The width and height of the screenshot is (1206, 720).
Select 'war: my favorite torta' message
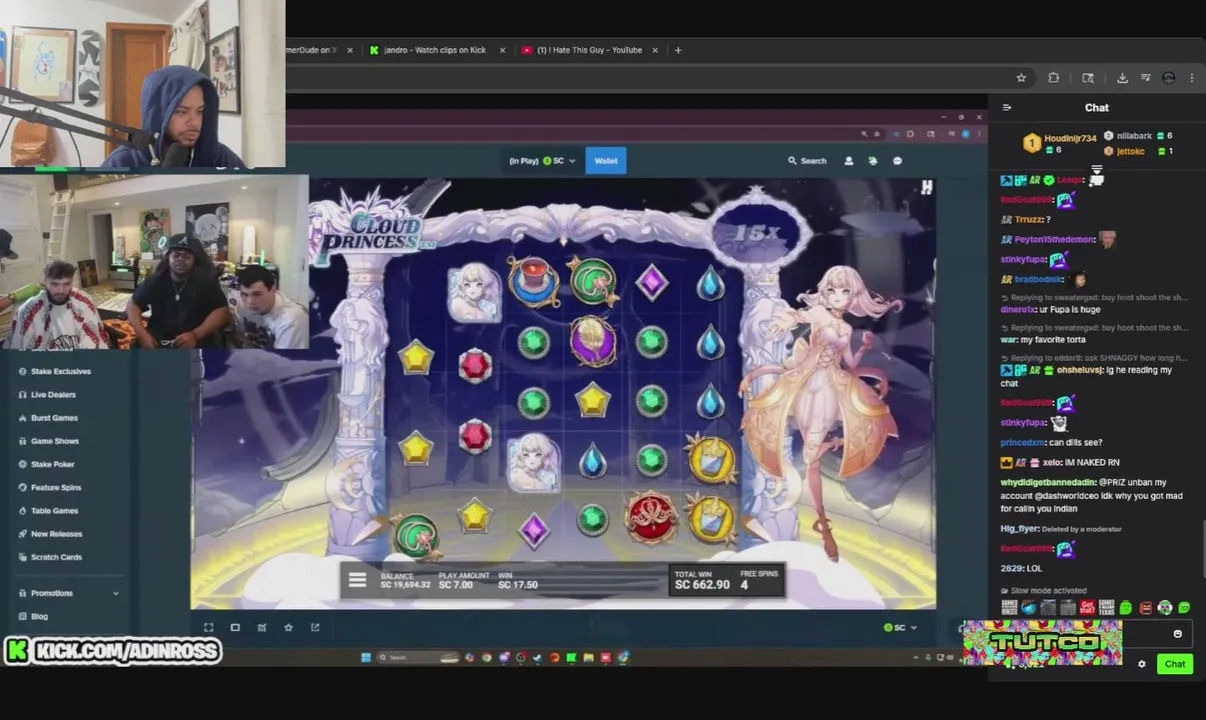1043,340
